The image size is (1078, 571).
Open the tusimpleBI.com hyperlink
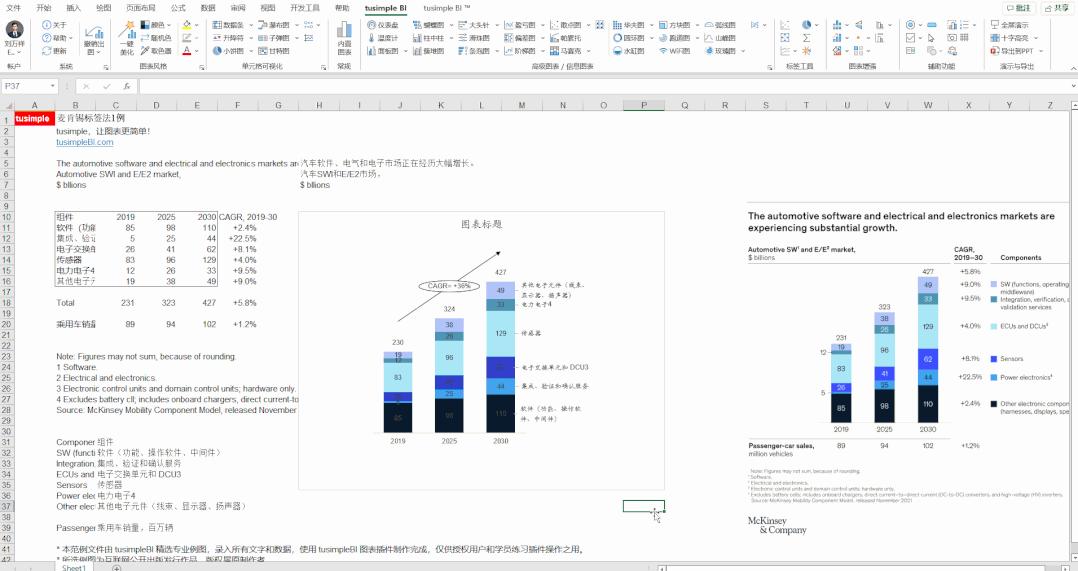click(x=85, y=142)
